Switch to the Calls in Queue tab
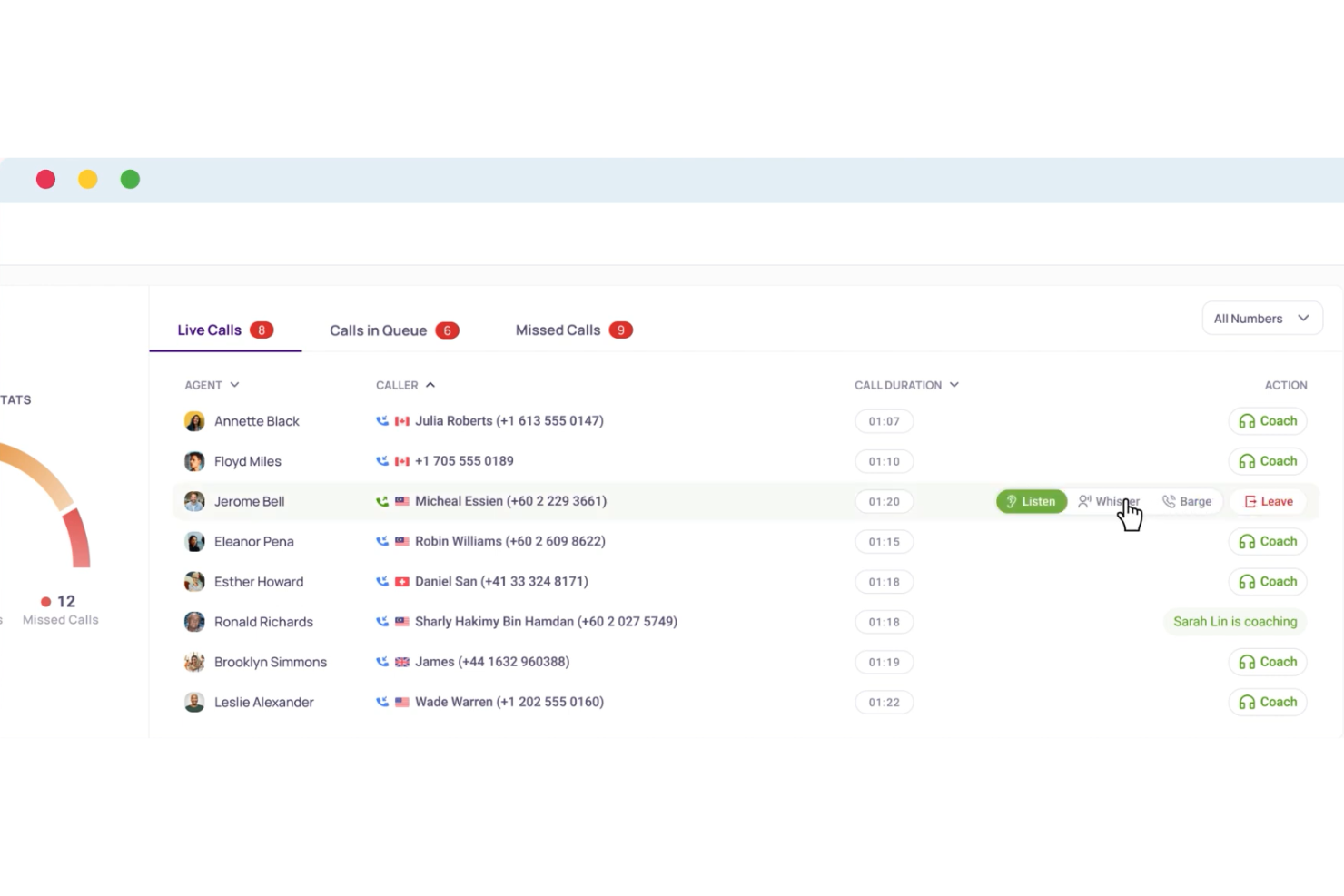The width and height of the screenshot is (1344, 896). click(x=379, y=330)
